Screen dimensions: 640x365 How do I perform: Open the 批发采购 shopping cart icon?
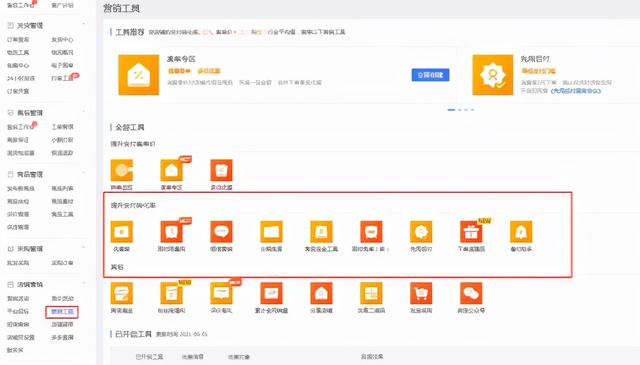coord(421,293)
